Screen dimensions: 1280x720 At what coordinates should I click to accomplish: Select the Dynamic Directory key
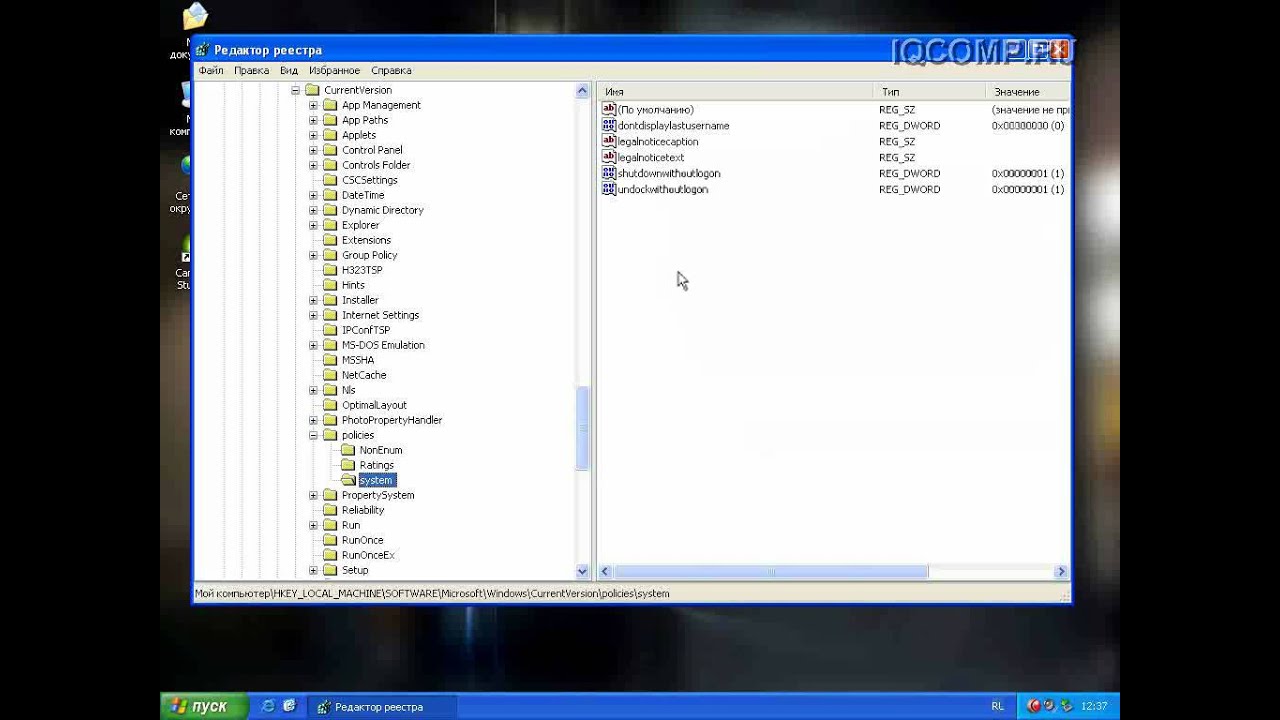(382, 210)
